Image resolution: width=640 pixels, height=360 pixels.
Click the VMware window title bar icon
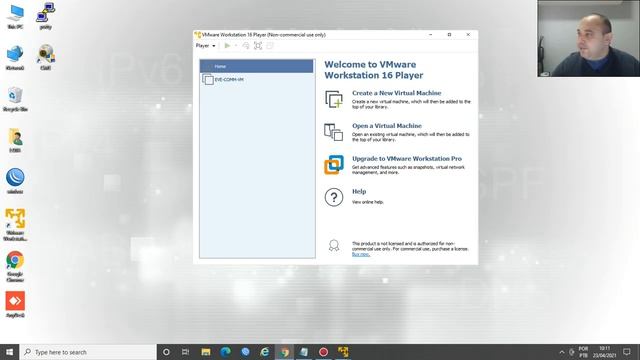point(198,35)
